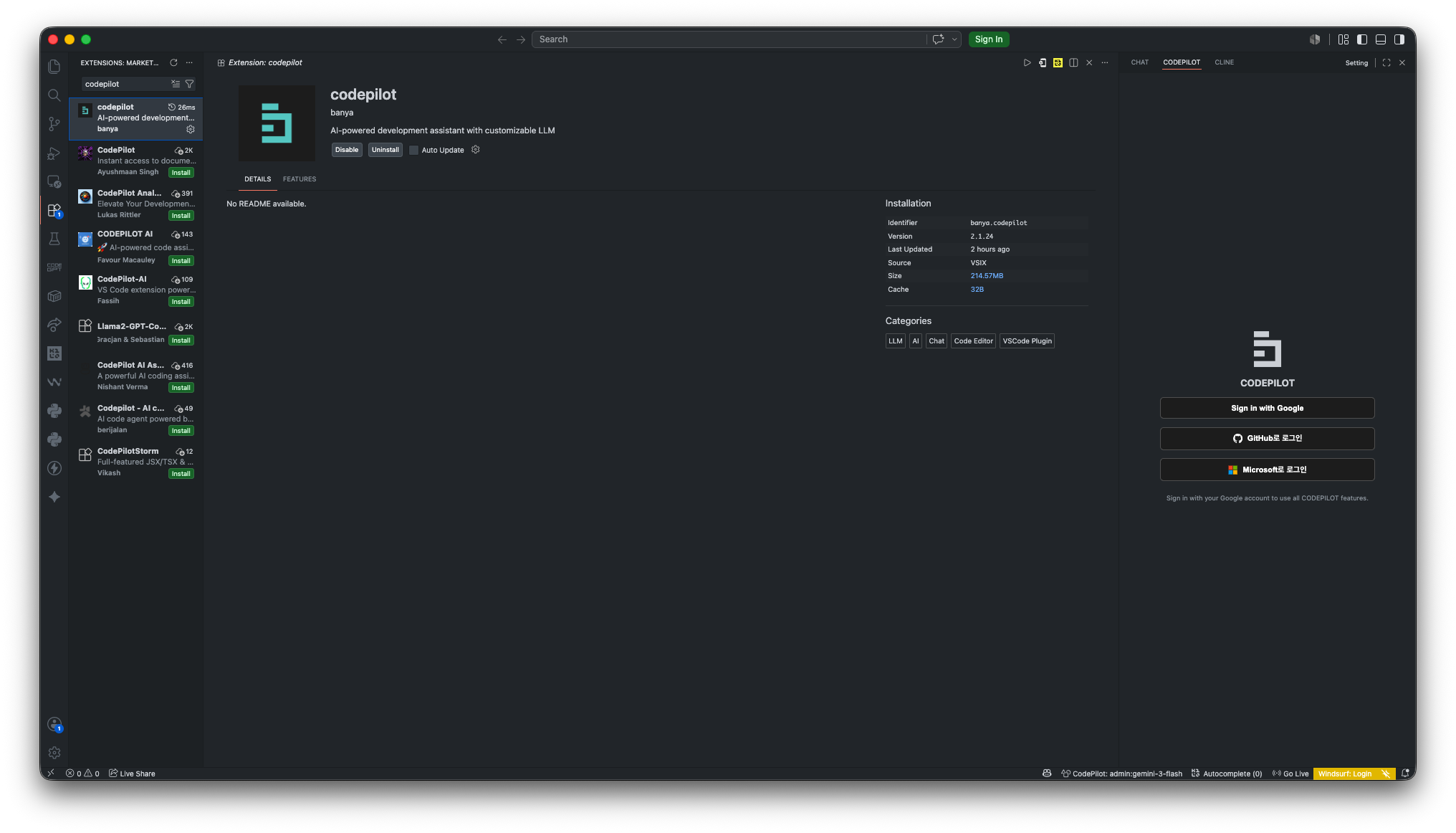
Task: Open the CodeGPT activity bar view
Action: [x=54, y=267]
